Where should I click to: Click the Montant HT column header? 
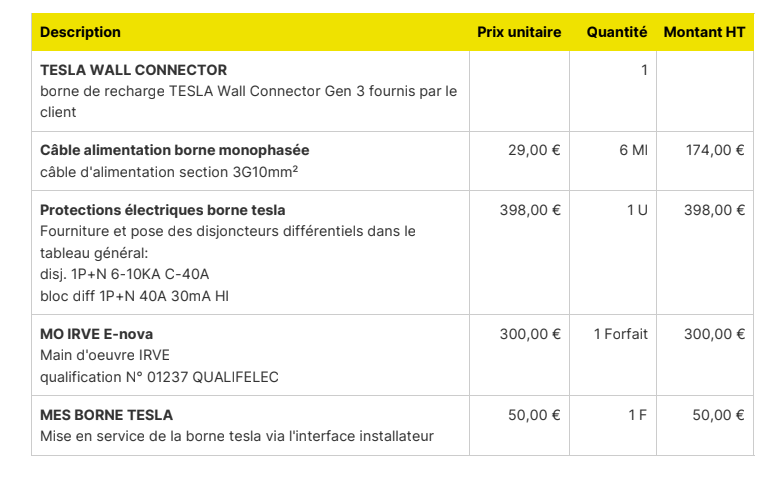pyautogui.click(x=704, y=32)
